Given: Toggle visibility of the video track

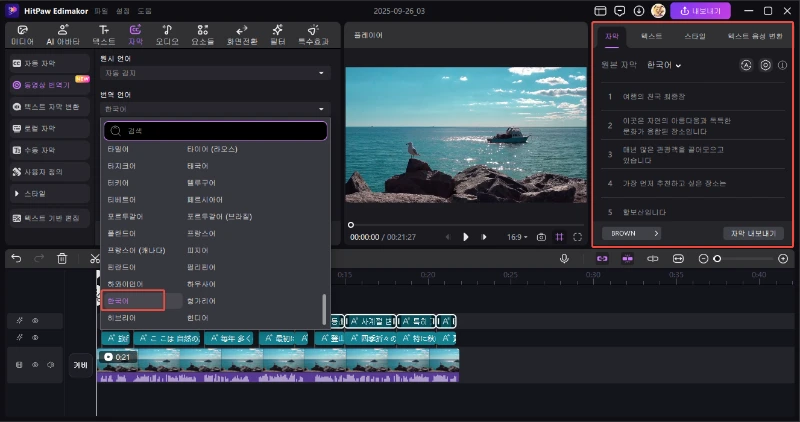Looking at the screenshot, I should click(35, 365).
